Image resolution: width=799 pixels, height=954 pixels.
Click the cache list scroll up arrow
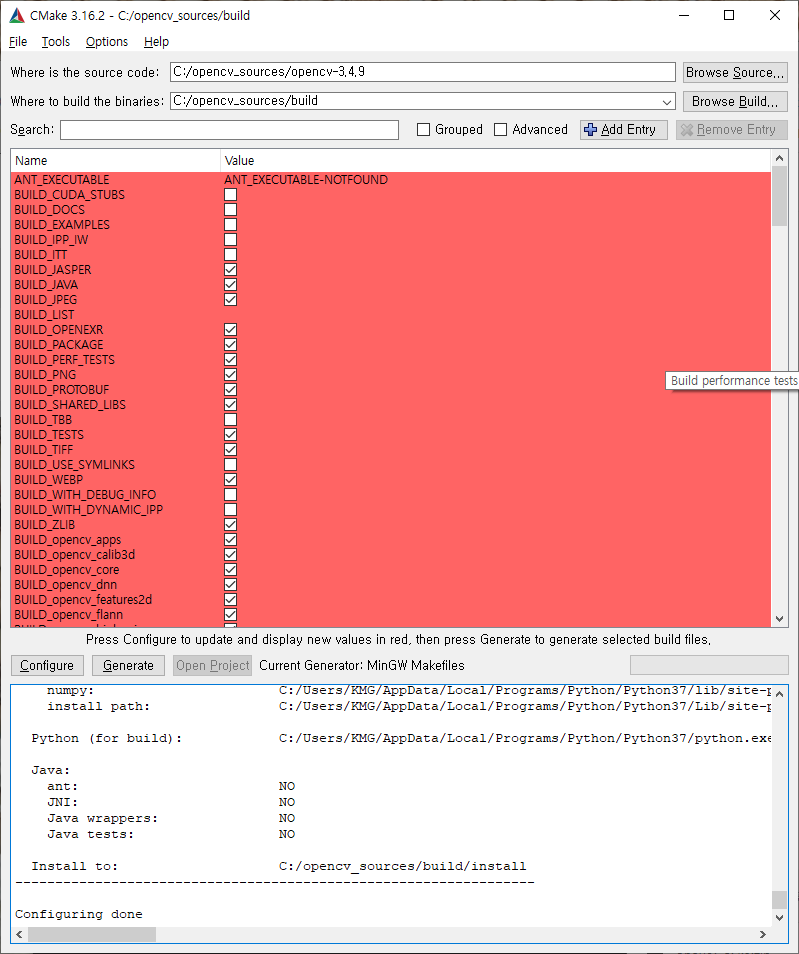coord(779,158)
